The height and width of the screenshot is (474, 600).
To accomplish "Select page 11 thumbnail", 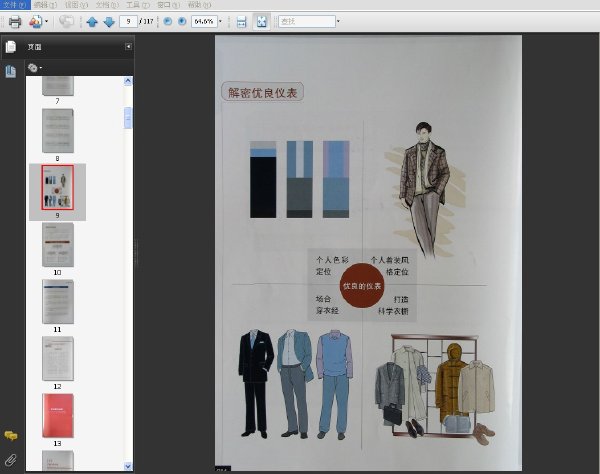I will click(58, 301).
